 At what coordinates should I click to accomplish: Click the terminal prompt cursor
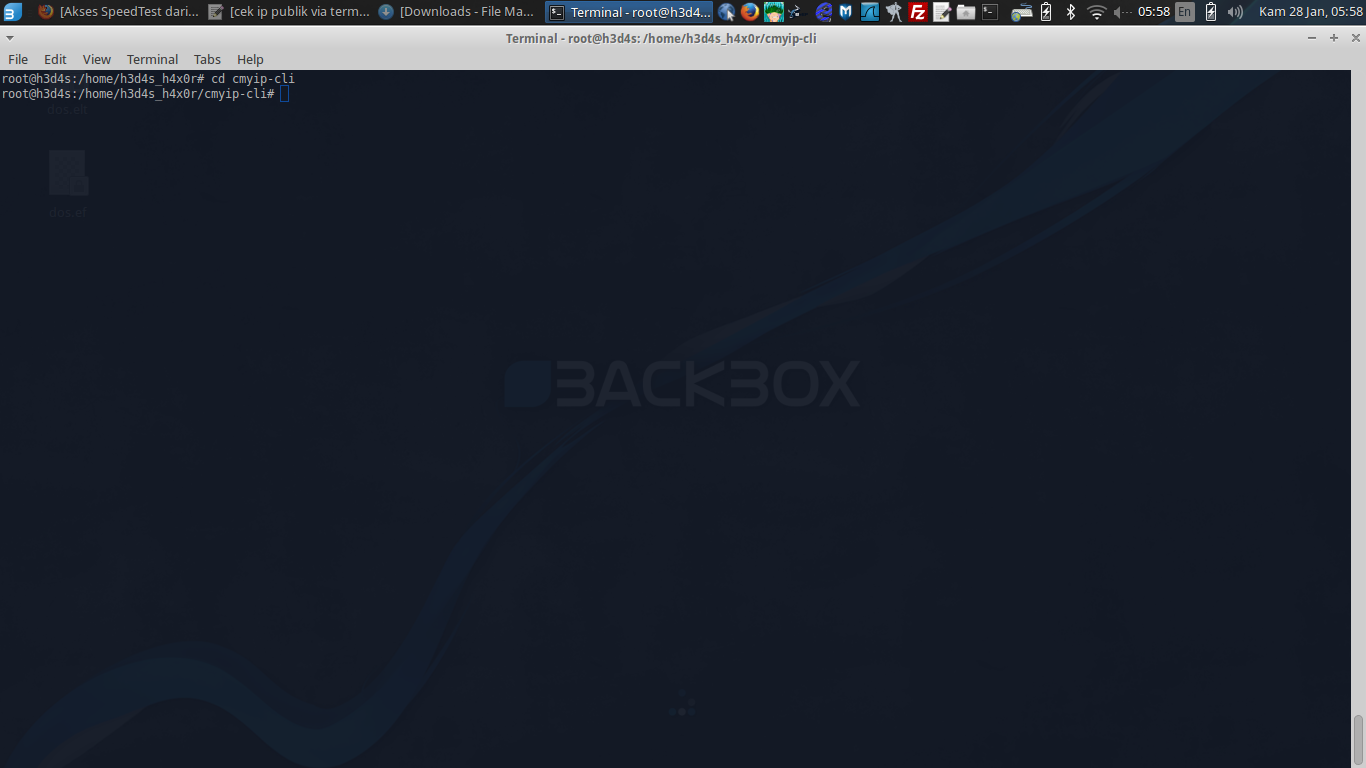[285, 93]
